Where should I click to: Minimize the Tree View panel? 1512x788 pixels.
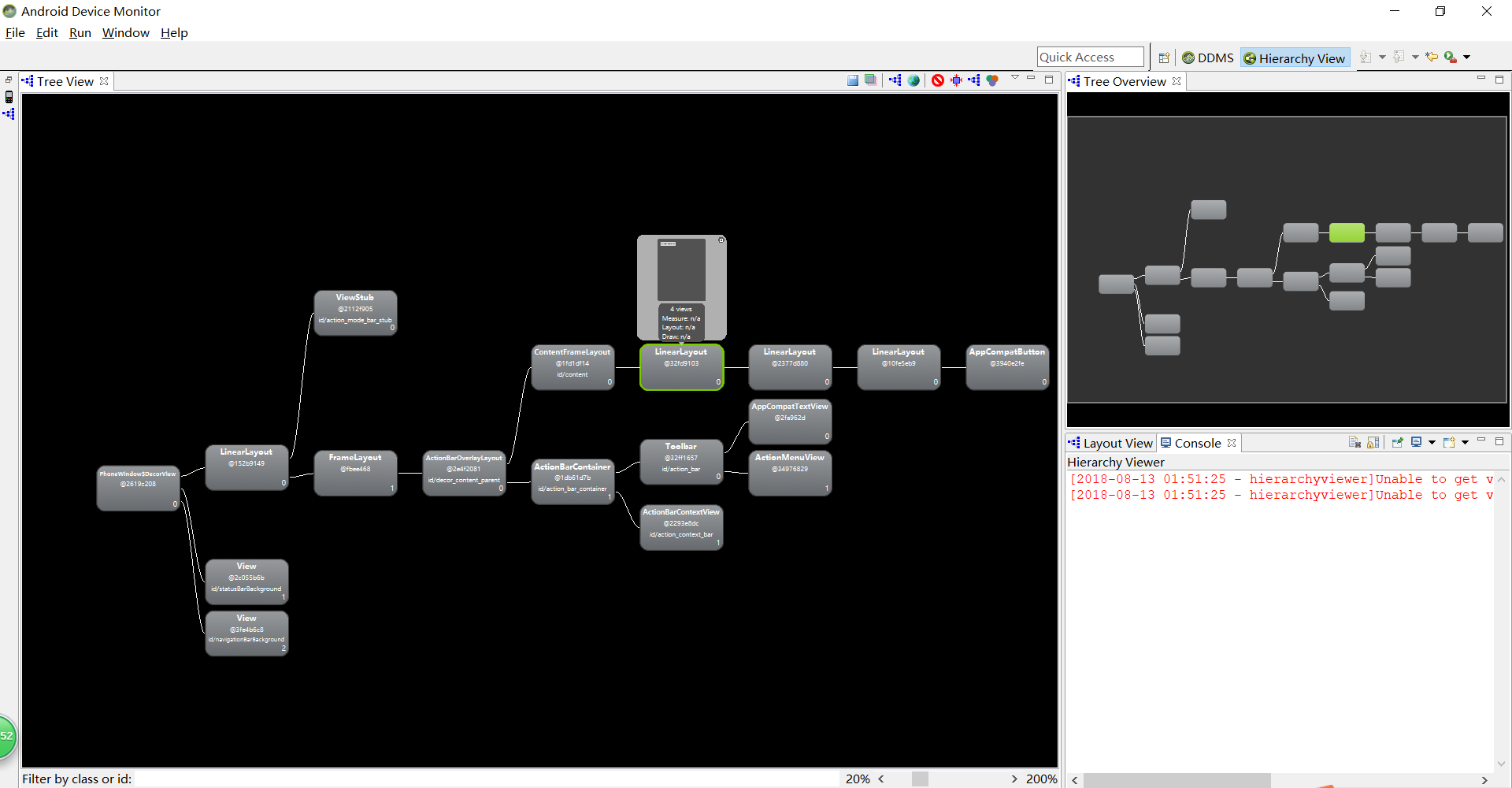pyautogui.click(x=1031, y=78)
